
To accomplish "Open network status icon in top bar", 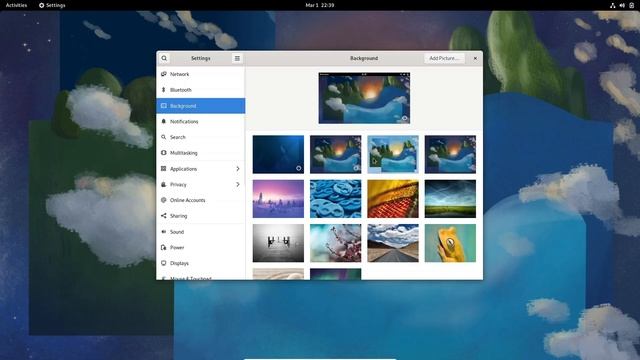I will click(613, 5).
